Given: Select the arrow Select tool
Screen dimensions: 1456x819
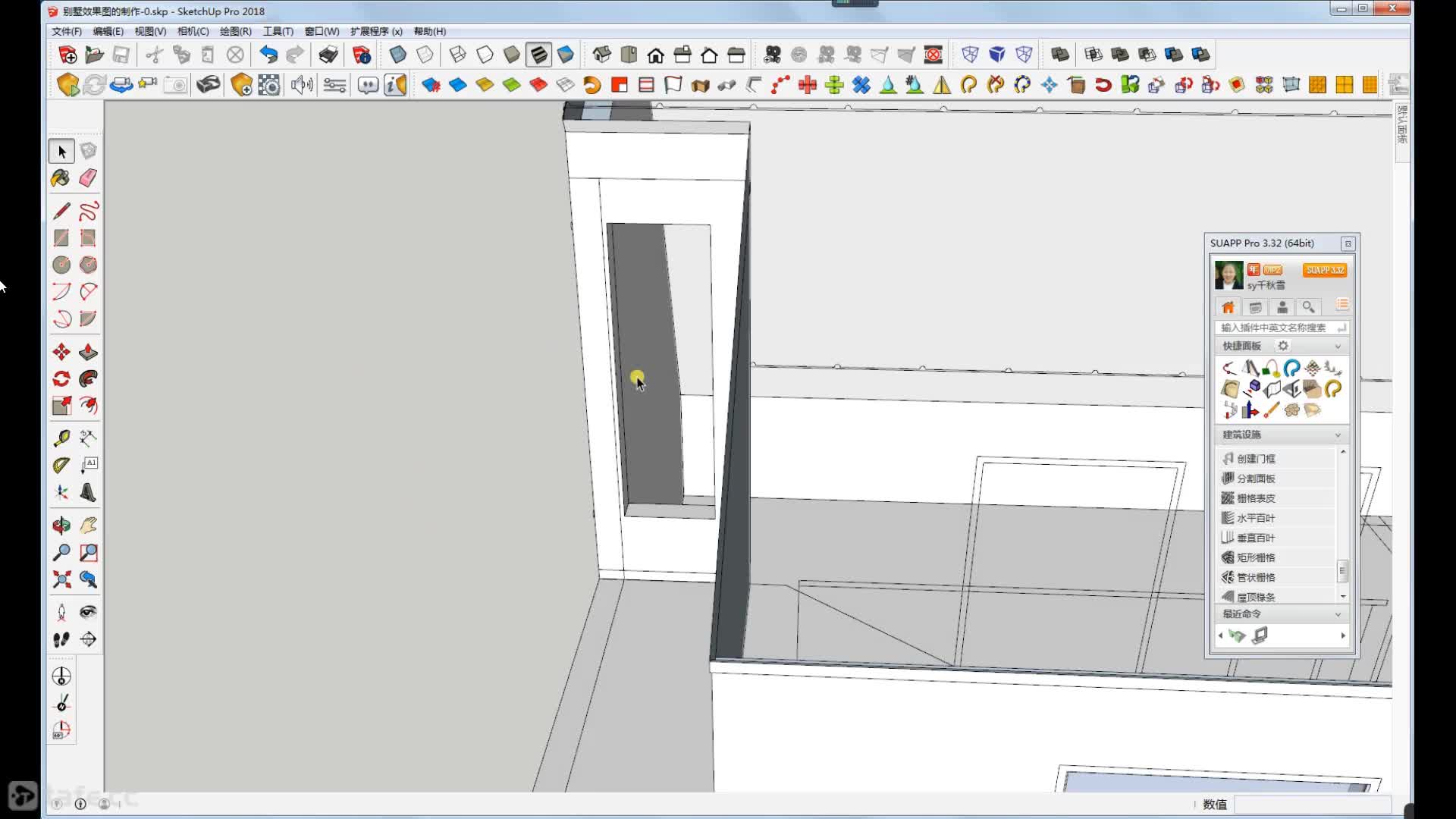Looking at the screenshot, I should (61, 152).
